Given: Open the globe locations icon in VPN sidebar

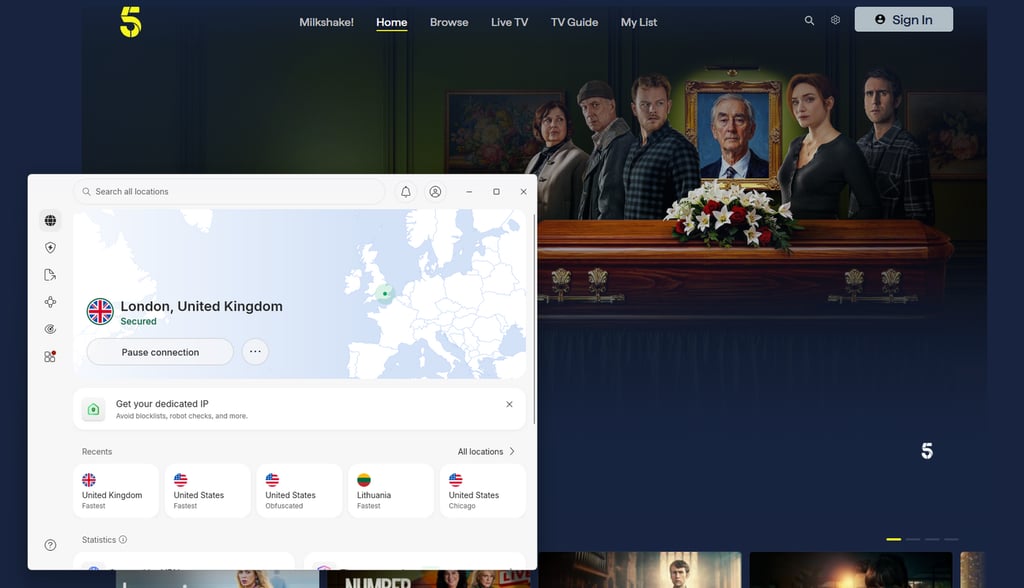Looking at the screenshot, I should pos(50,221).
